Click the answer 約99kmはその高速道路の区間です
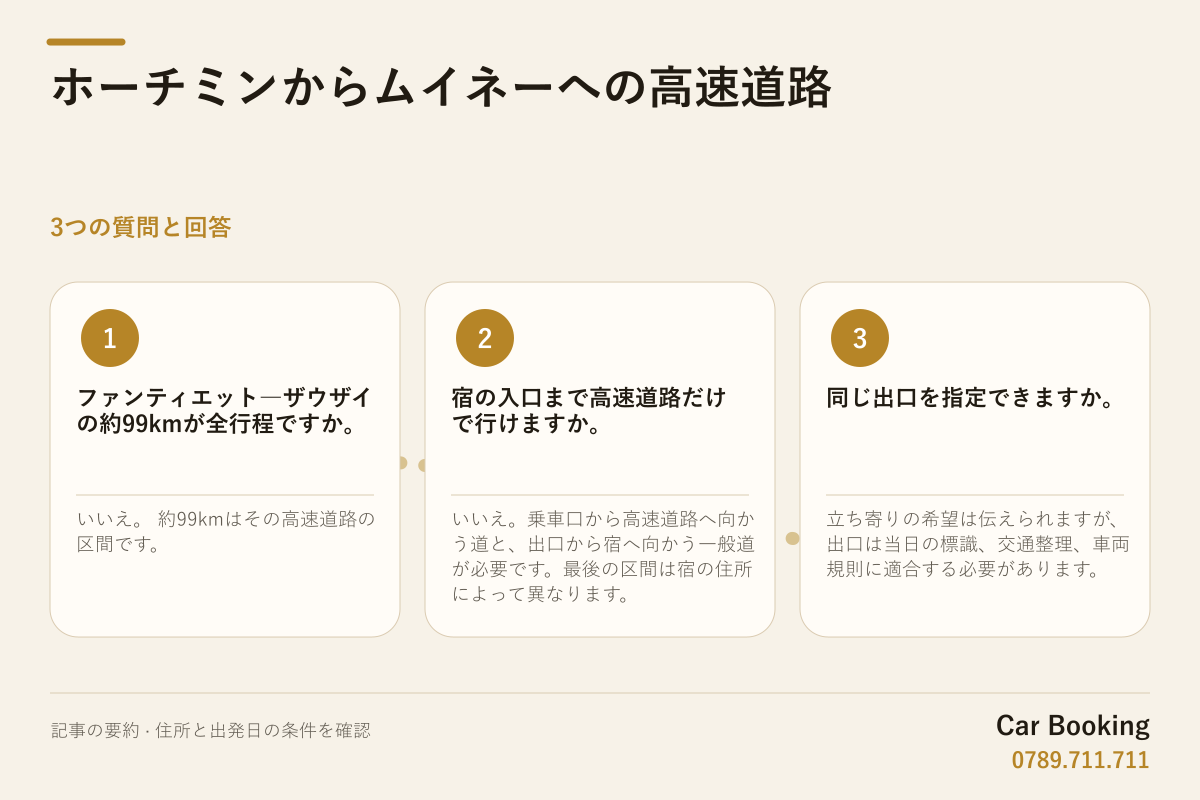Screen dimensions: 1200x800 coord(226,532)
